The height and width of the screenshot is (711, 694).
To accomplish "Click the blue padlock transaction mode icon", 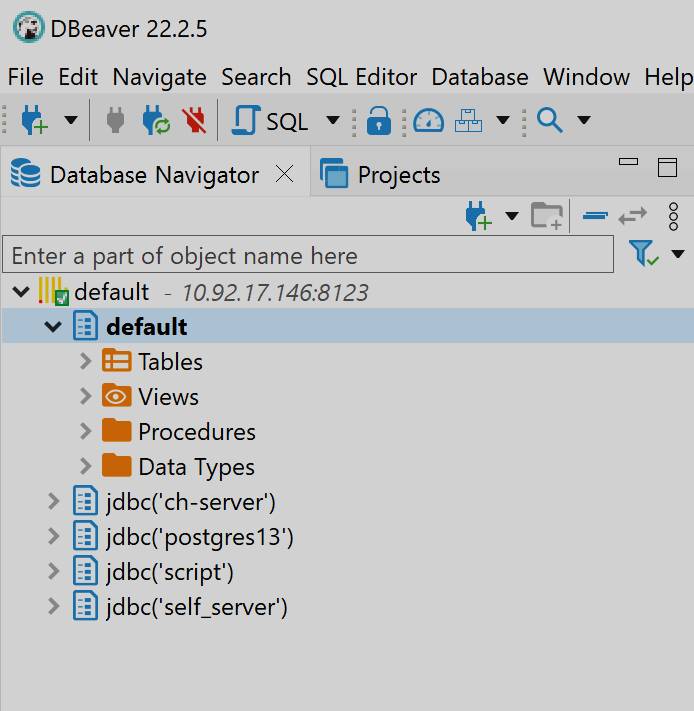I will point(379,121).
